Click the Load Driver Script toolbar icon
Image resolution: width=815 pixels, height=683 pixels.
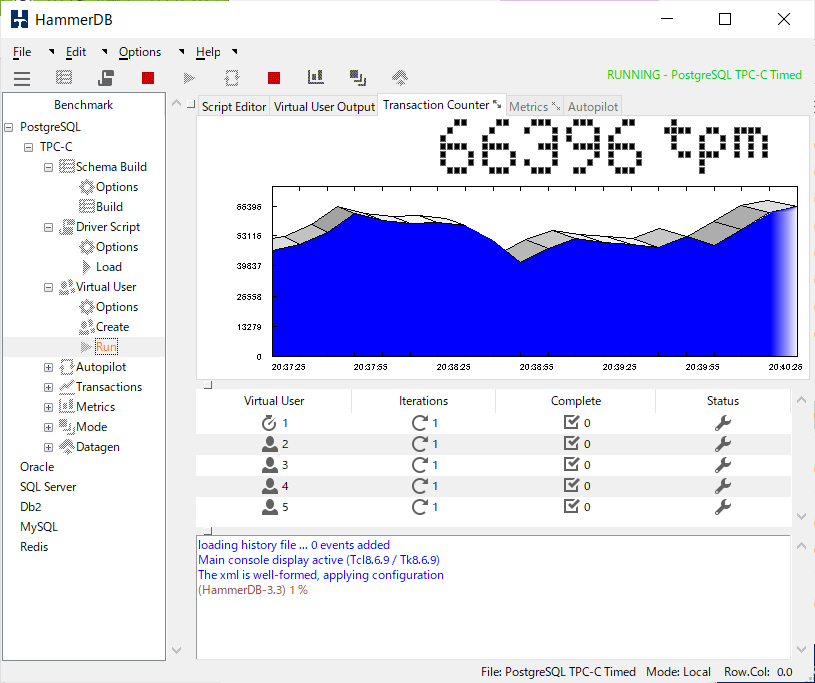(x=106, y=78)
